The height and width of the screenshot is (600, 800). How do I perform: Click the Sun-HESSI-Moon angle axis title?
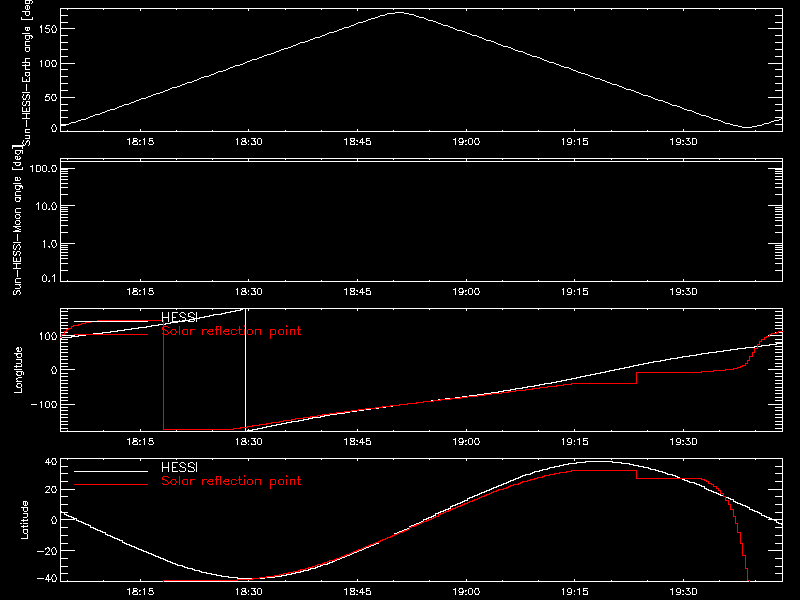pos(18,220)
